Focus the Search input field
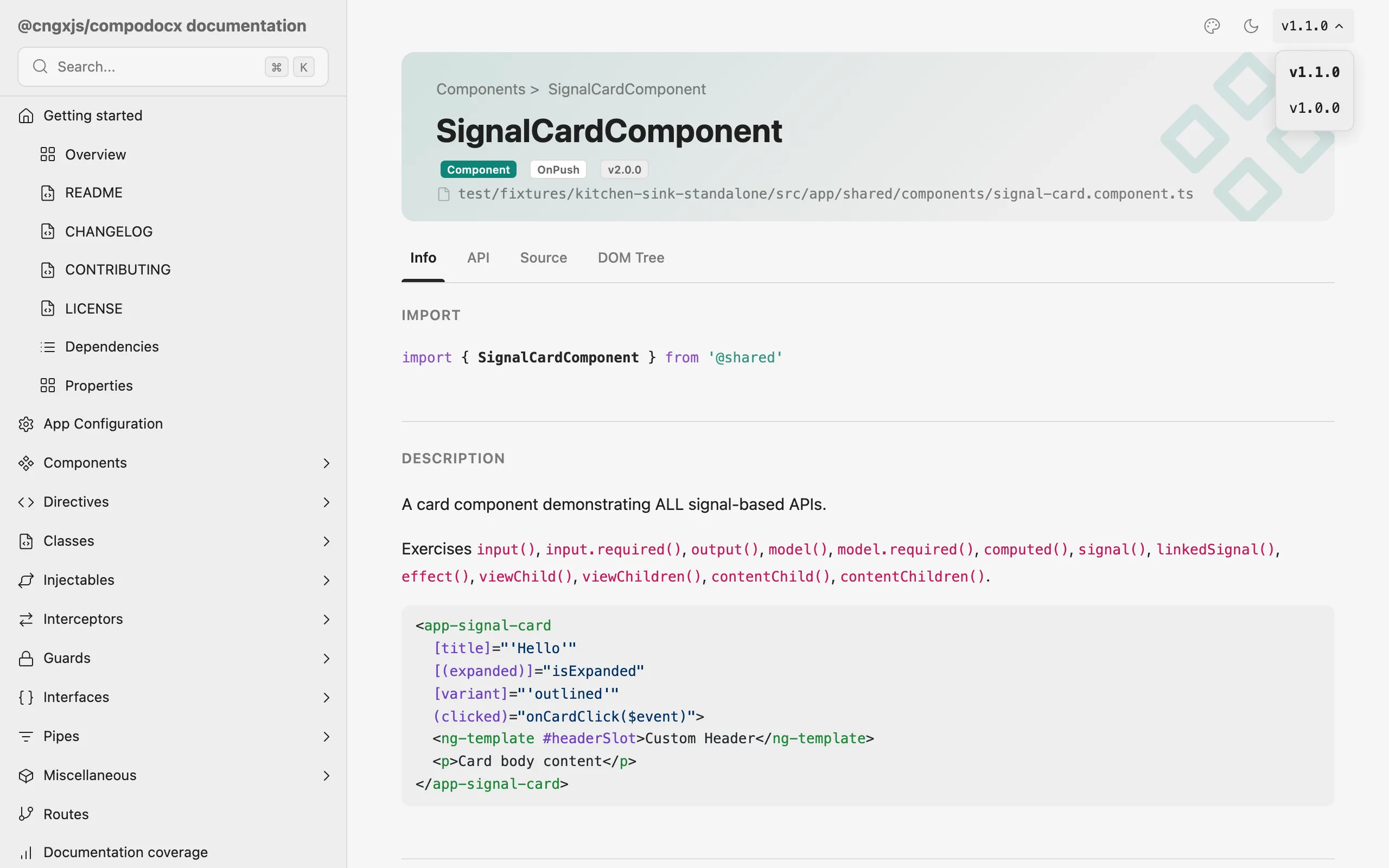This screenshot has width=1389, height=868. click(173, 67)
